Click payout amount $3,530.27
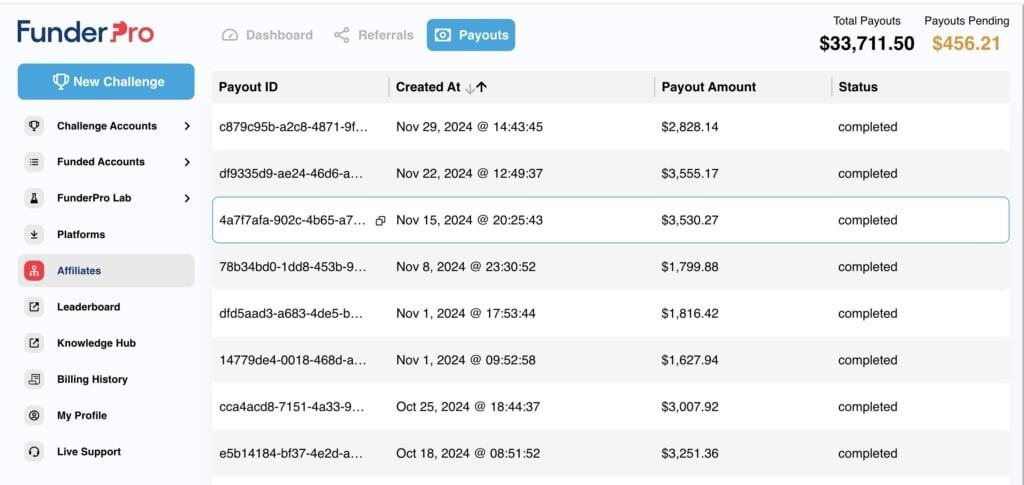1024x485 pixels. point(690,220)
